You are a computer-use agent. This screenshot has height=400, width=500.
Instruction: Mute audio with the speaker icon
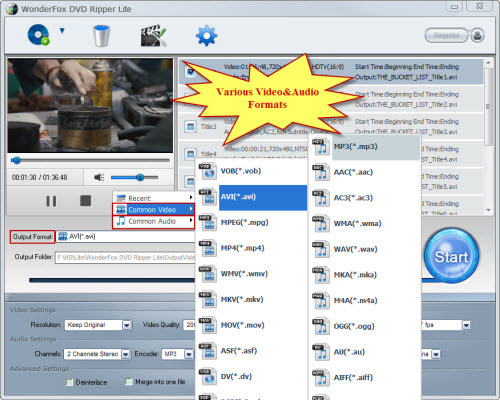tap(99, 177)
